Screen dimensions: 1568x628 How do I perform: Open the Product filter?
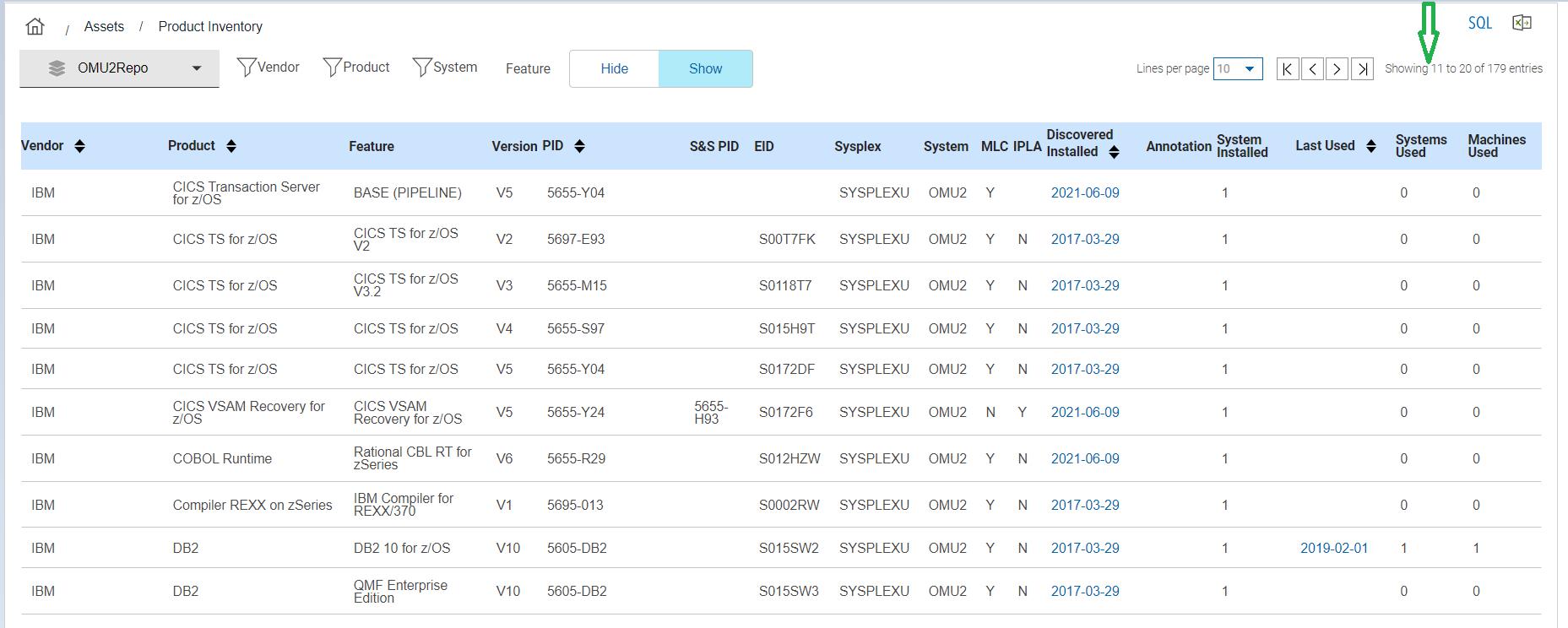(356, 68)
